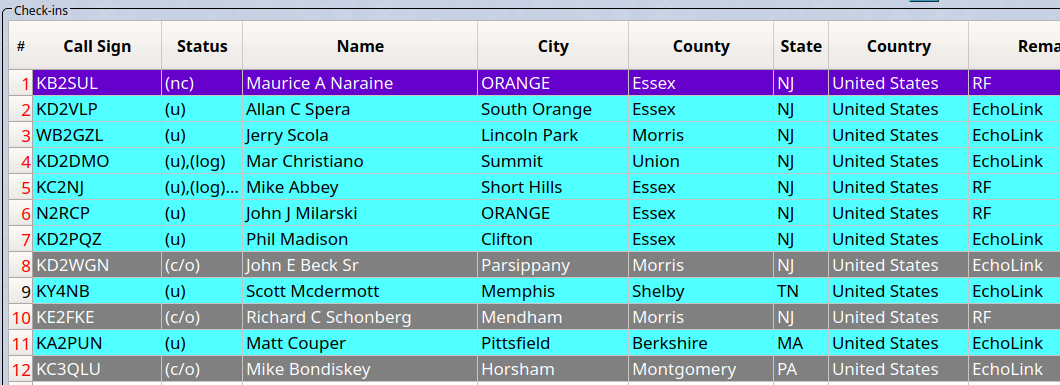Screen dimensions: 1060x385
Task: Click row number 9
Action: pyautogui.click(x=21, y=291)
